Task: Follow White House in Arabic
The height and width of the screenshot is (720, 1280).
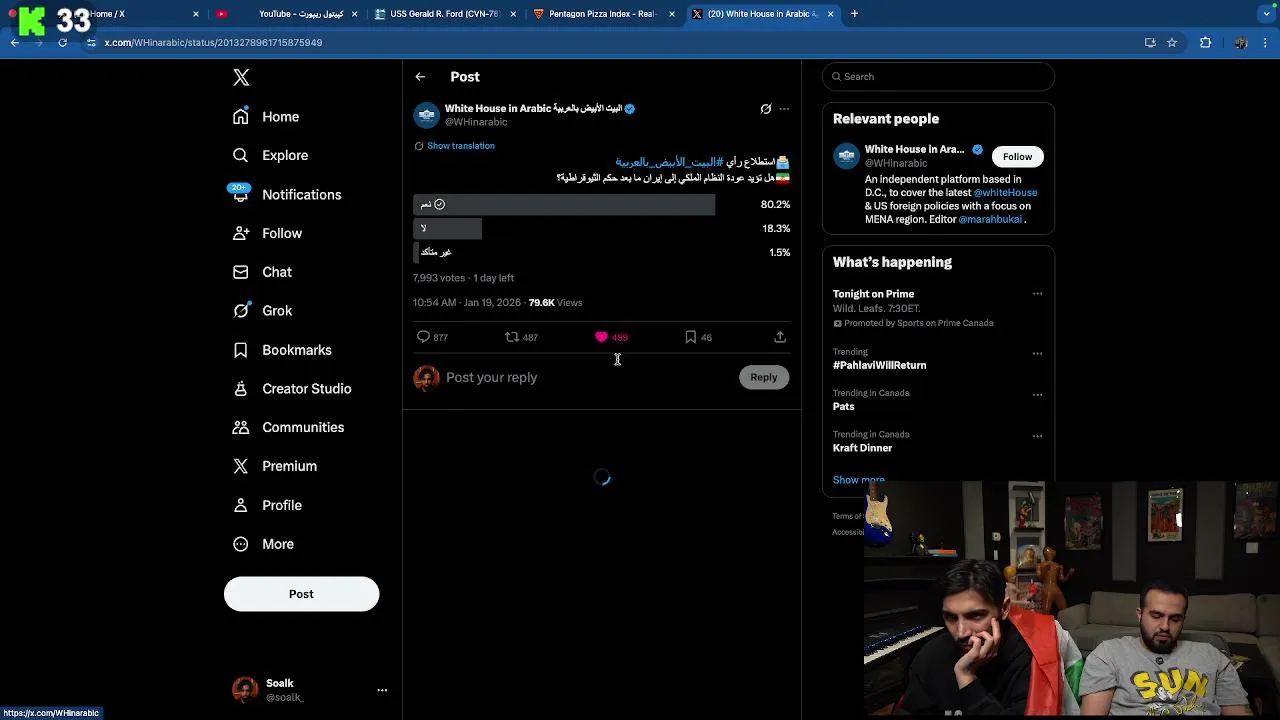Action: point(1017,157)
